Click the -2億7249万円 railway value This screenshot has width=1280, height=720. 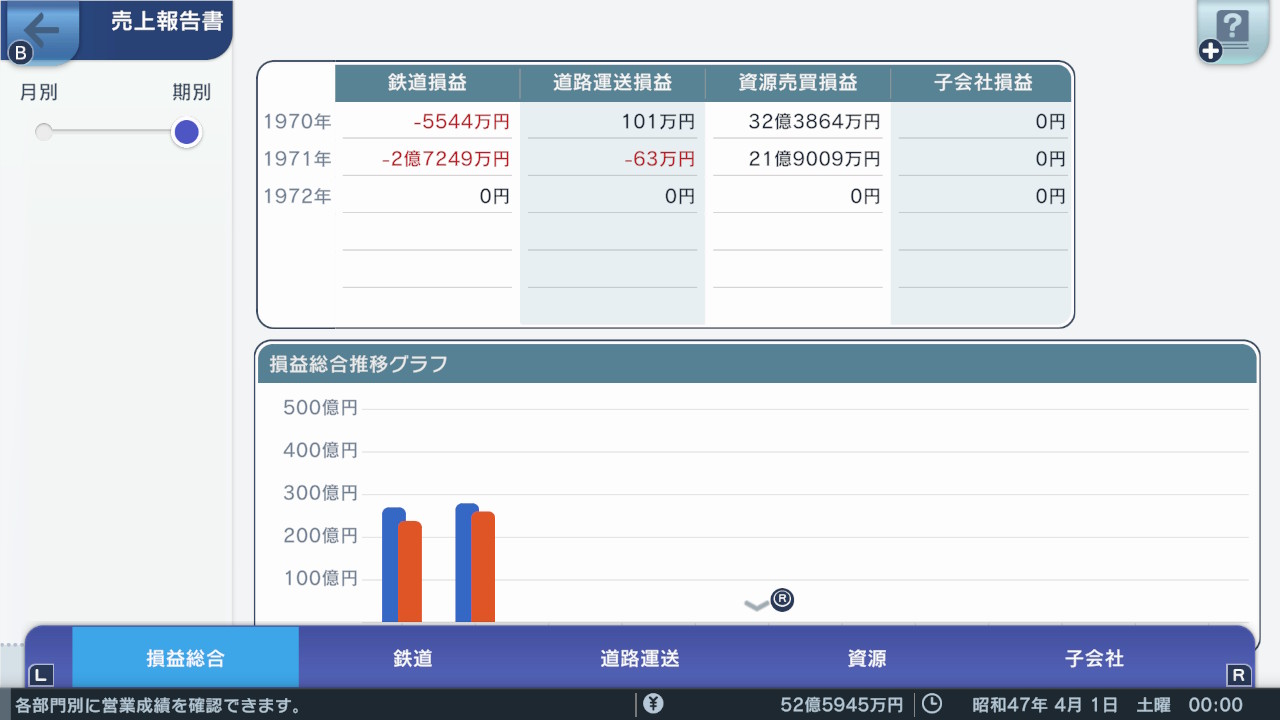pos(446,159)
